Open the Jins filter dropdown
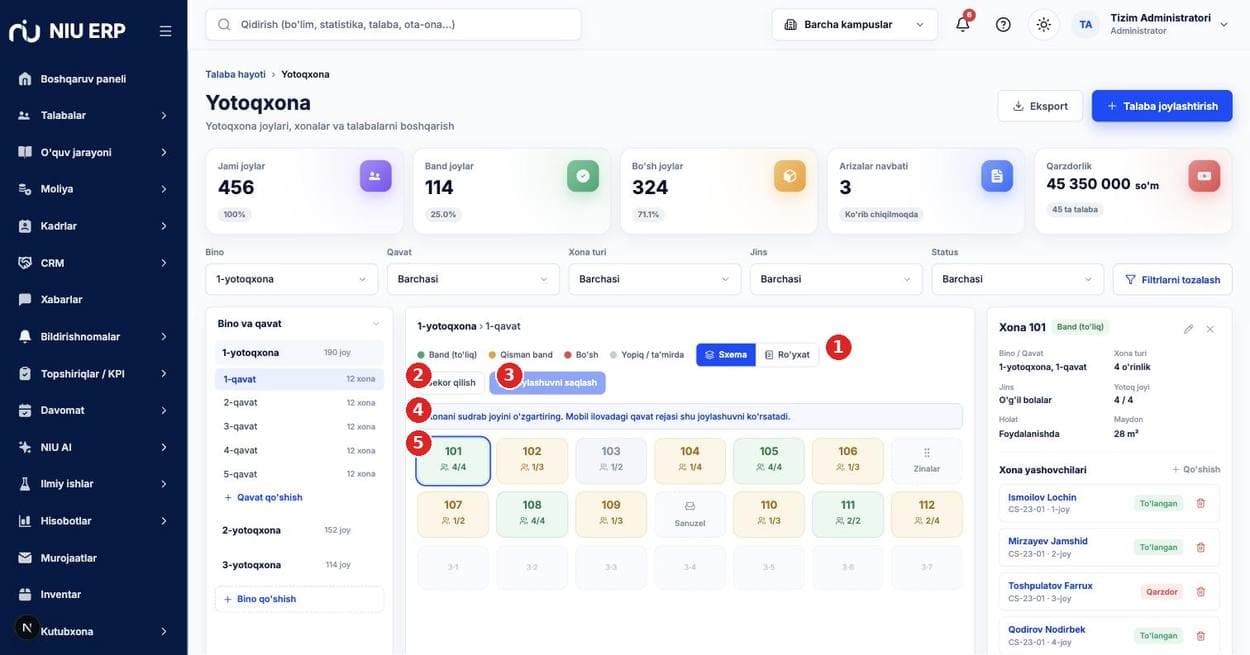The image size is (1250, 655). 836,279
